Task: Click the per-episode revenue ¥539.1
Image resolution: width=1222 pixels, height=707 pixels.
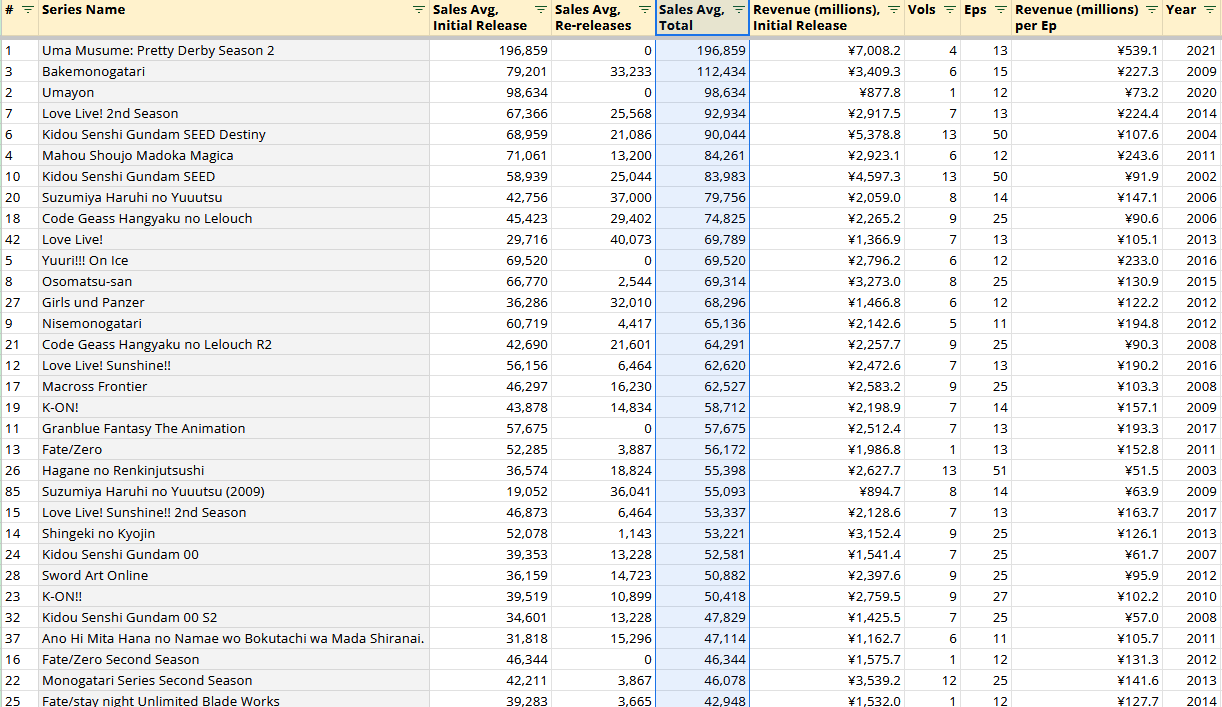Action: 1087,50
